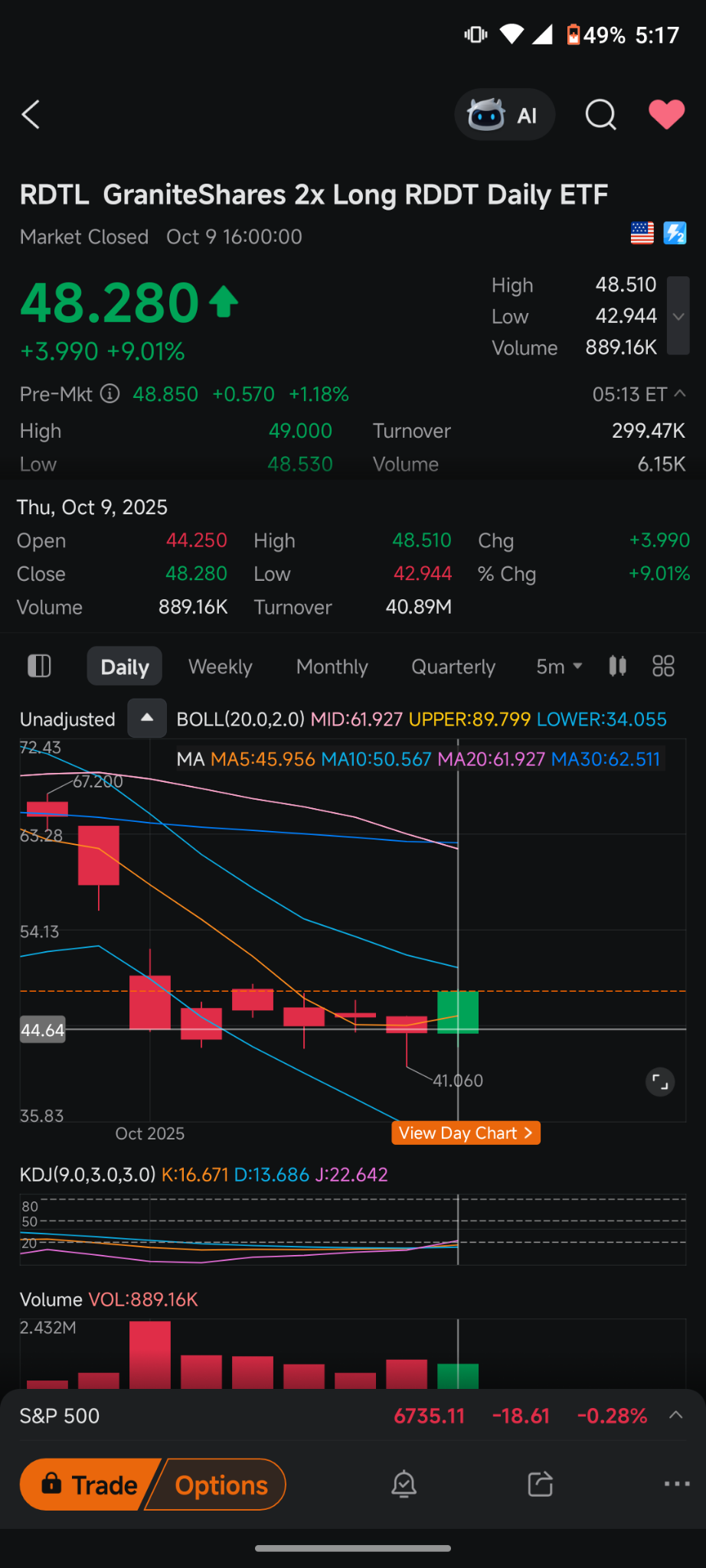
Task: Tap the search magnifier icon
Action: point(600,115)
